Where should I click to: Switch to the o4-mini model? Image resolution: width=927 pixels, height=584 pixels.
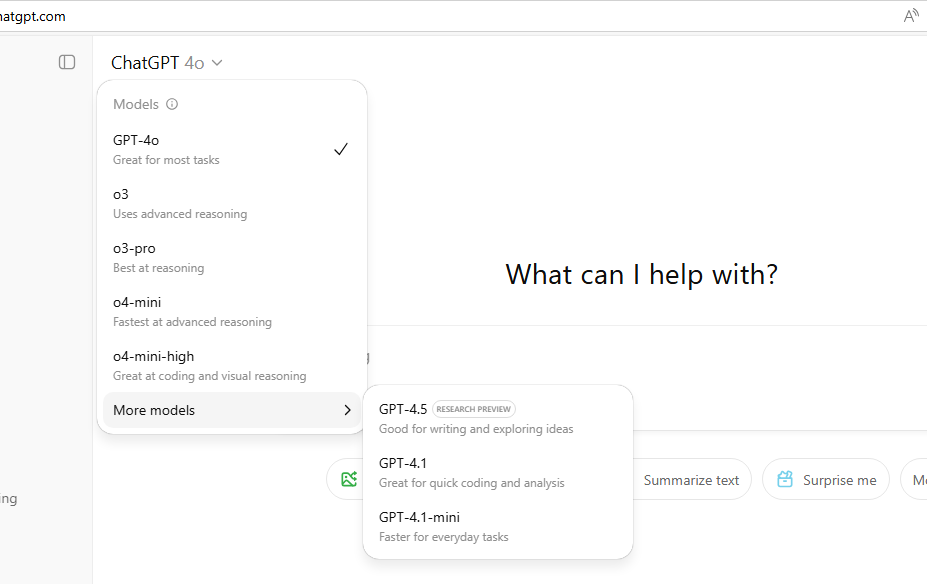coord(232,312)
